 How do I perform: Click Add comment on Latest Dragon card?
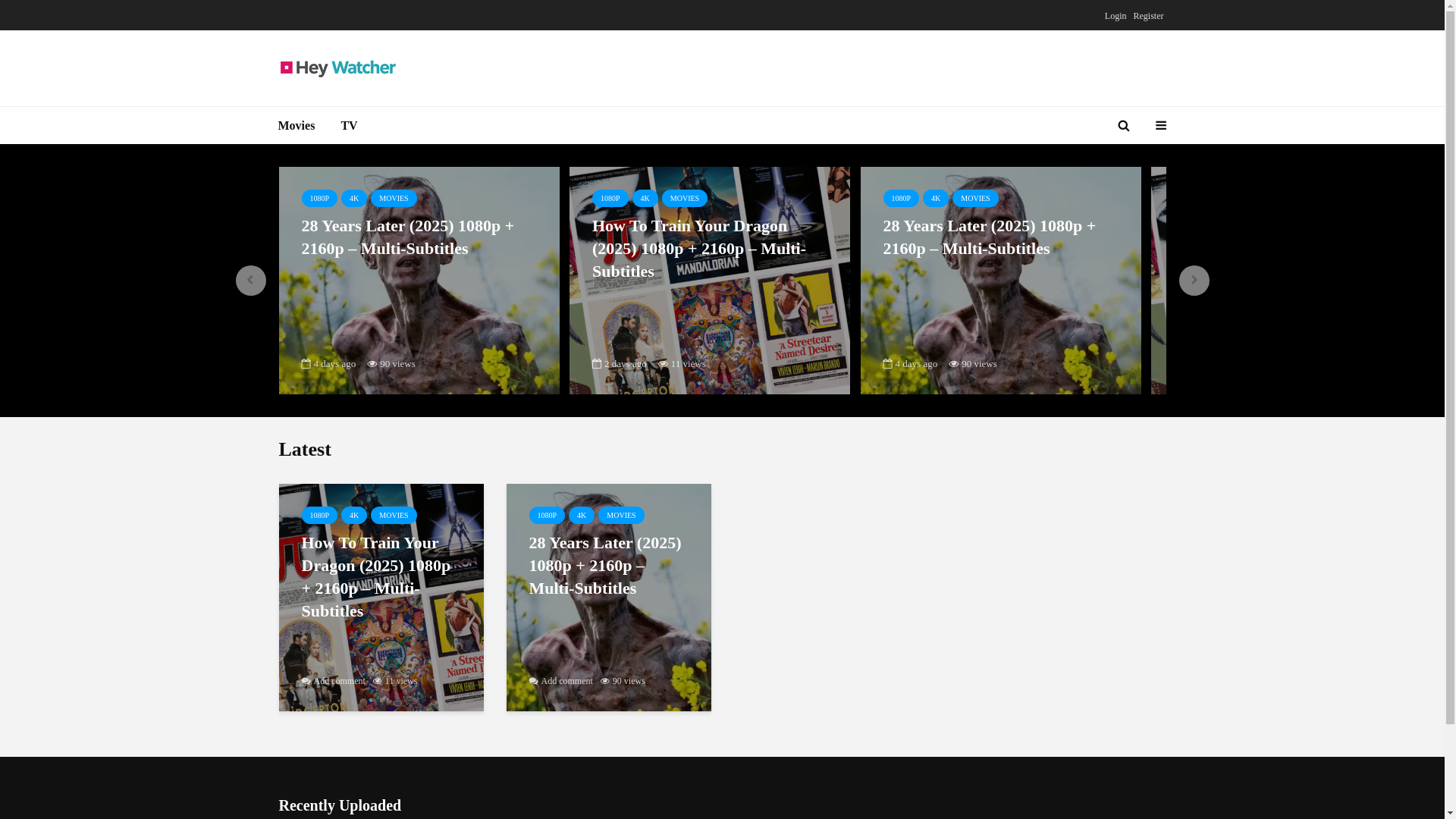334,681
